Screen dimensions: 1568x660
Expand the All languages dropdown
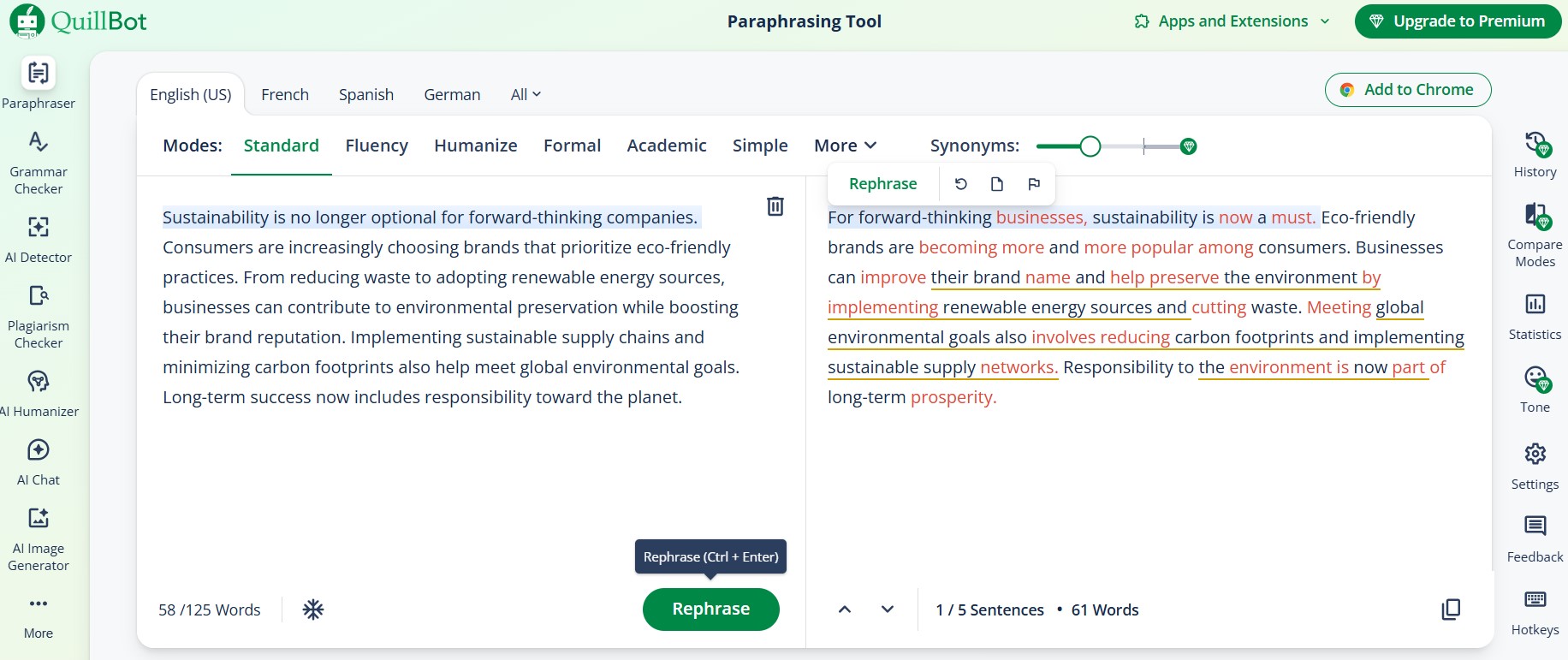click(x=526, y=95)
